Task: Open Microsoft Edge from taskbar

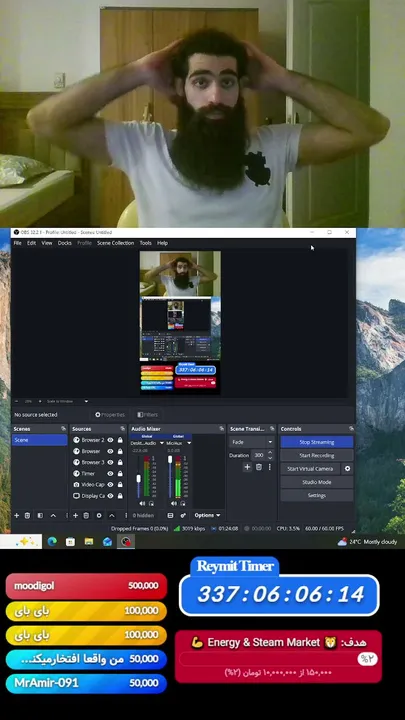Action: (52, 542)
